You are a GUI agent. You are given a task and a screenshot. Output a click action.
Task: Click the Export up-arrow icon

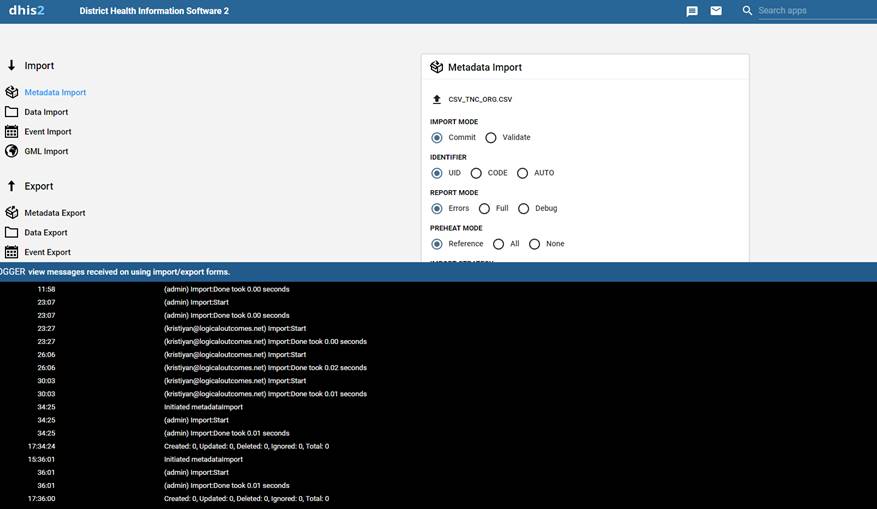pyautogui.click(x=11, y=186)
